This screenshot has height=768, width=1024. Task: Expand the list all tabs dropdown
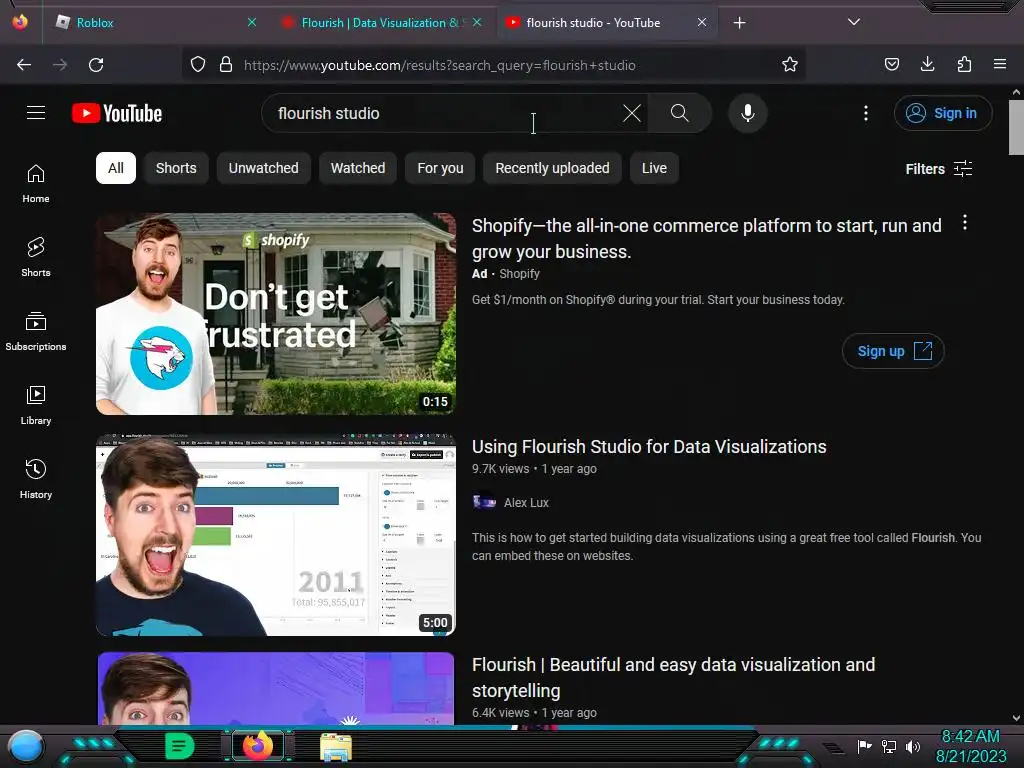854,22
